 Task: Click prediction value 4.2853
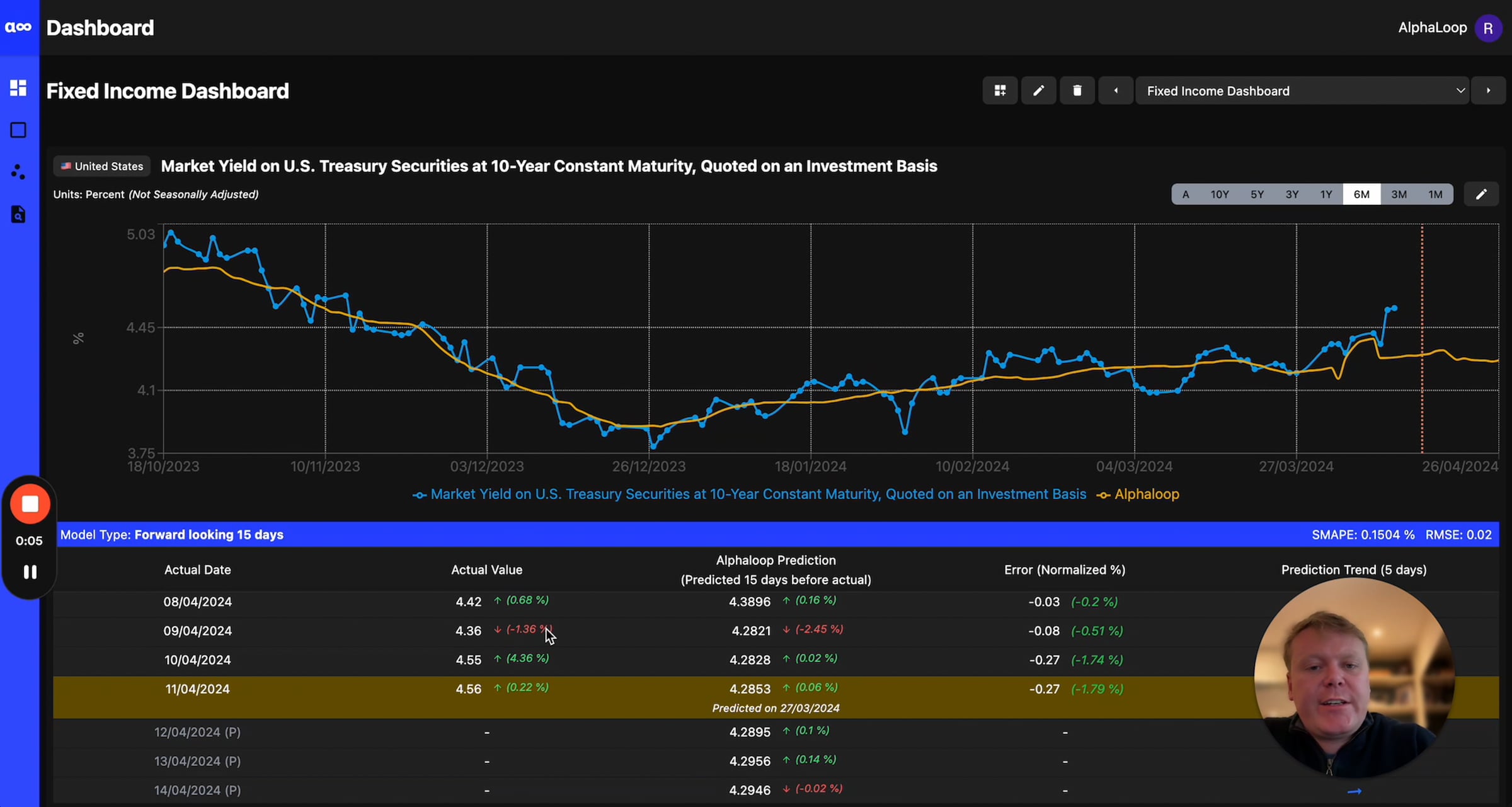[x=750, y=689]
